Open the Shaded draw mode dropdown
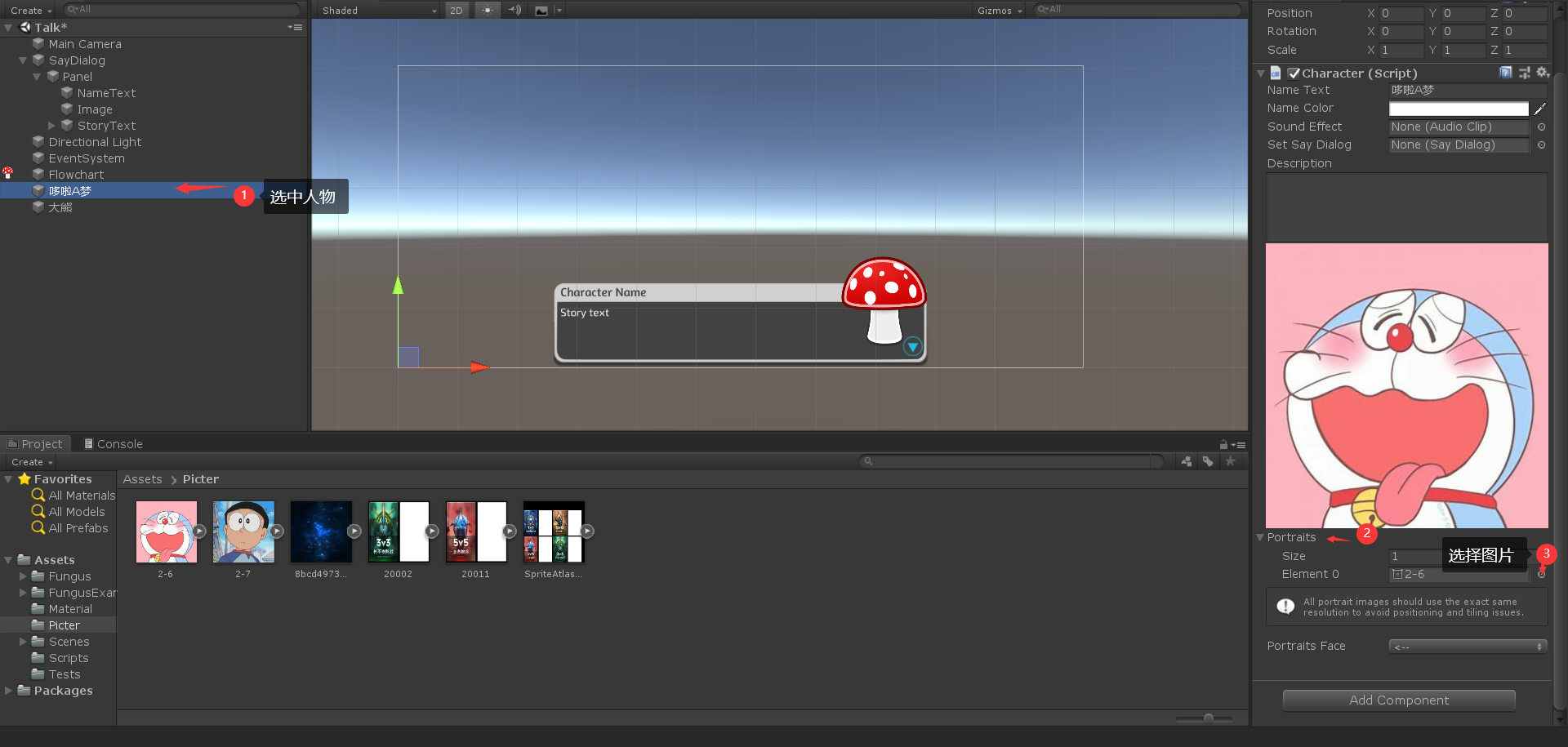Screen dimensions: 1568x747 [379, 11]
